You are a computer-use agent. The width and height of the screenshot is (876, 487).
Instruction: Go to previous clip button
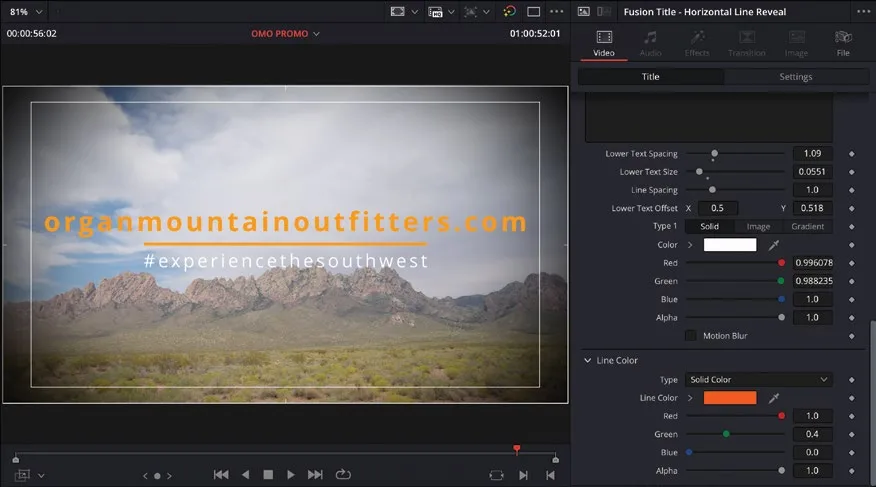coord(550,475)
